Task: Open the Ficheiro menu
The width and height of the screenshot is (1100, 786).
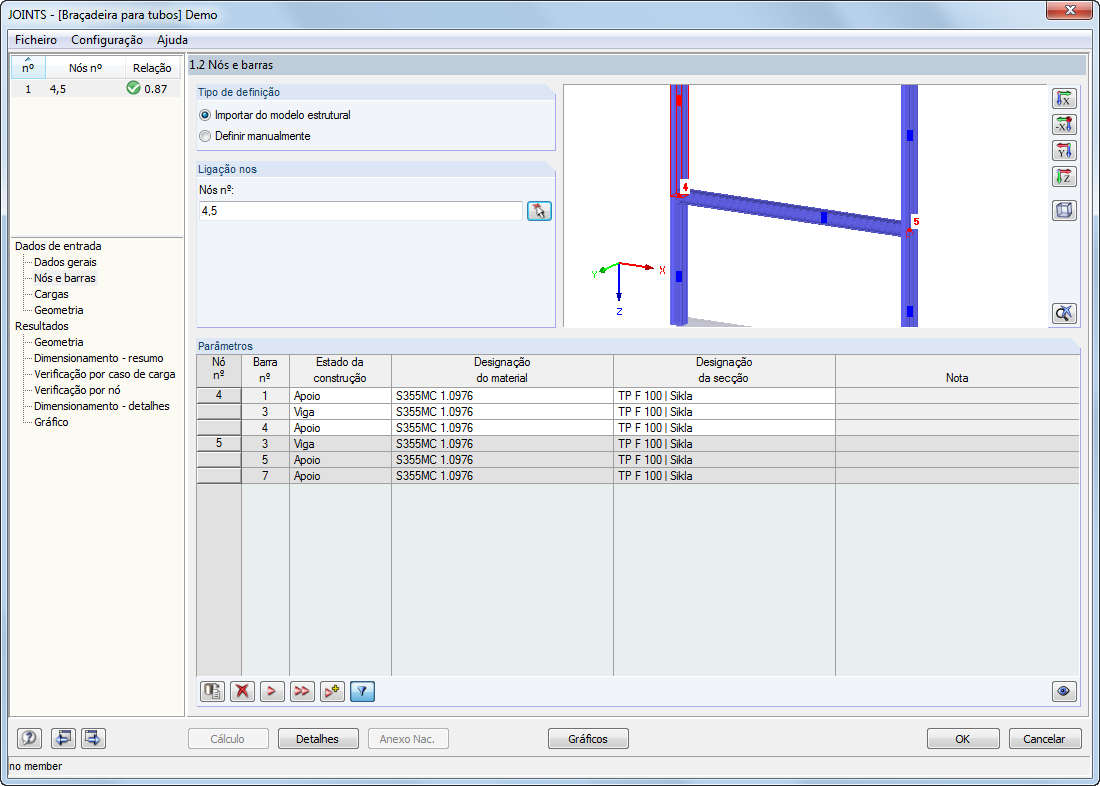Action: pos(36,40)
